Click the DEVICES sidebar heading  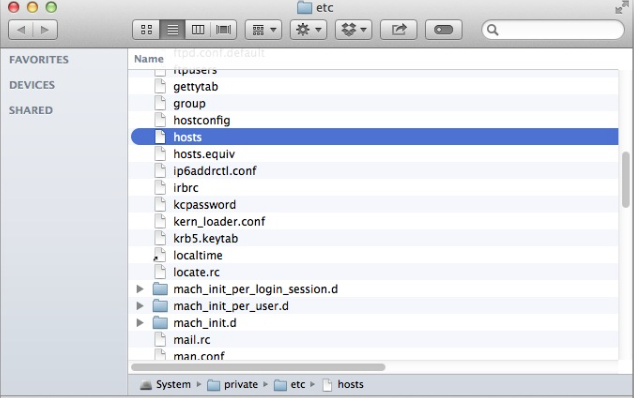point(32,85)
